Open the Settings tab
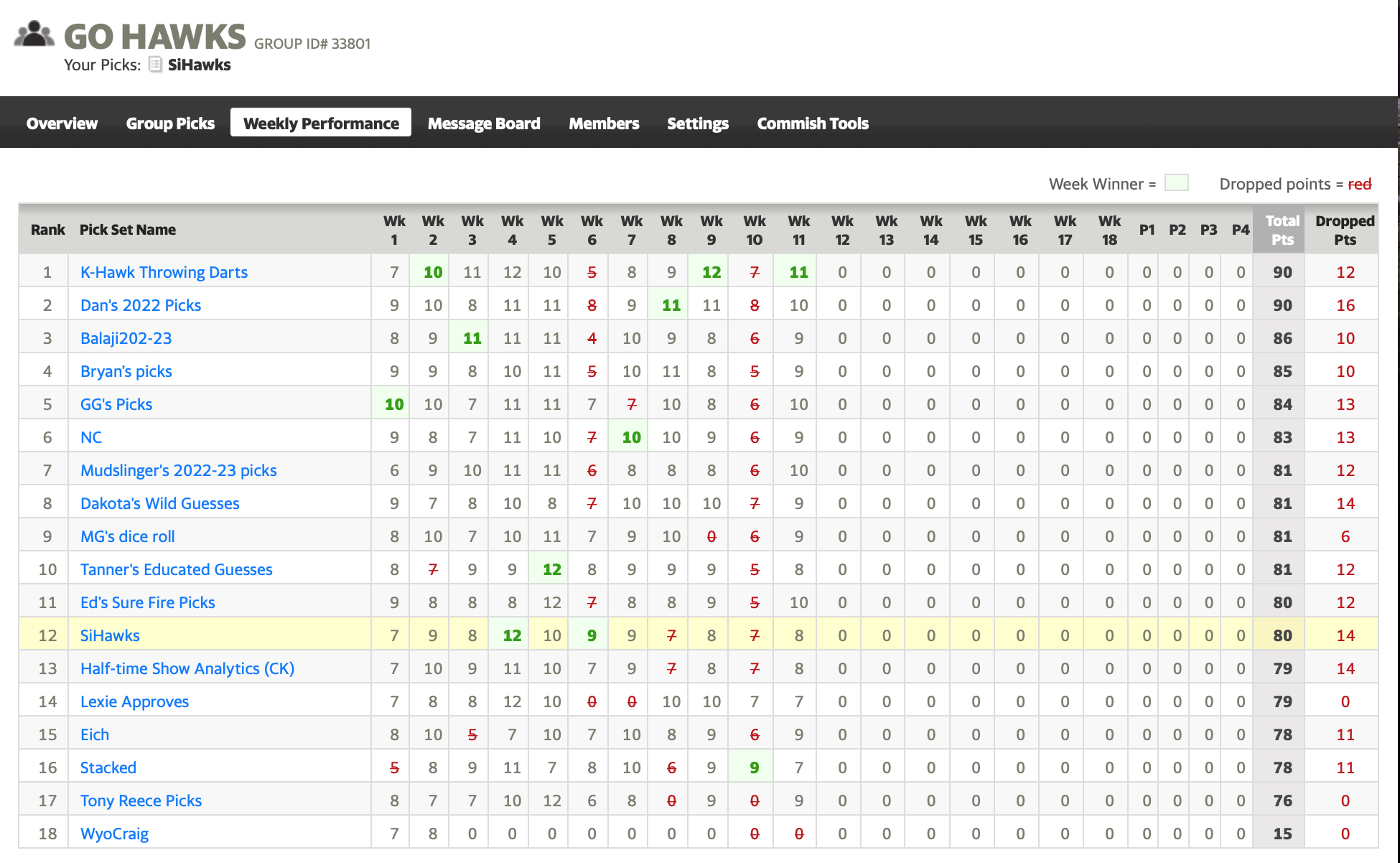This screenshot has height=863, width=1400. coord(698,123)
